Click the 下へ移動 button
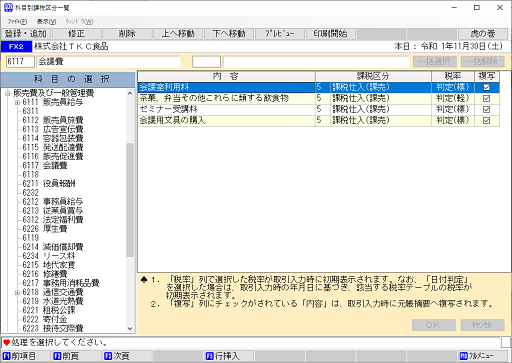The height and width of the screenshot is (363, 512). pyautogui.click(x=229, y=34)
